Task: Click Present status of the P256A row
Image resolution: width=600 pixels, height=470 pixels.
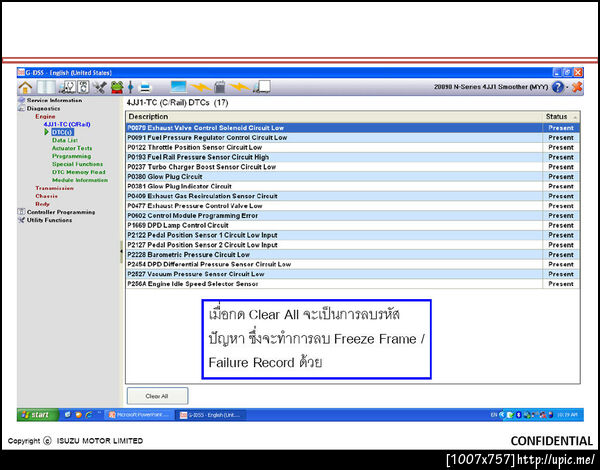Action: click(561, 284)
